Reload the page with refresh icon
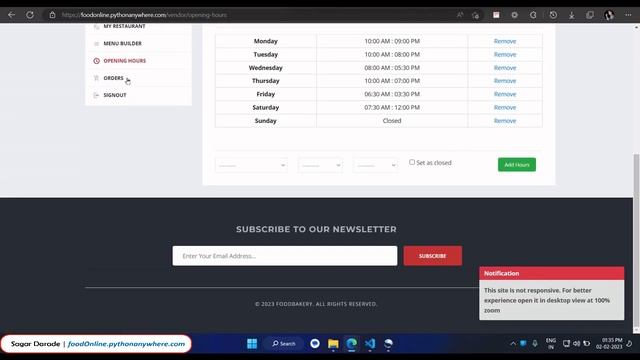 [30, 15]
